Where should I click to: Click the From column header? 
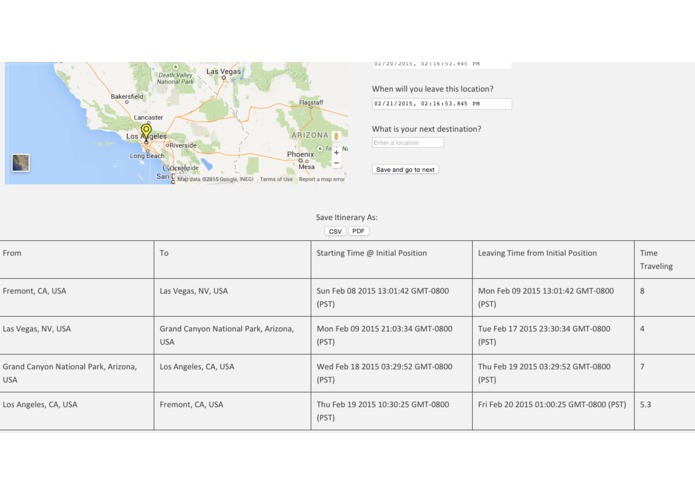pyautogui.click(x=12, y=253)
